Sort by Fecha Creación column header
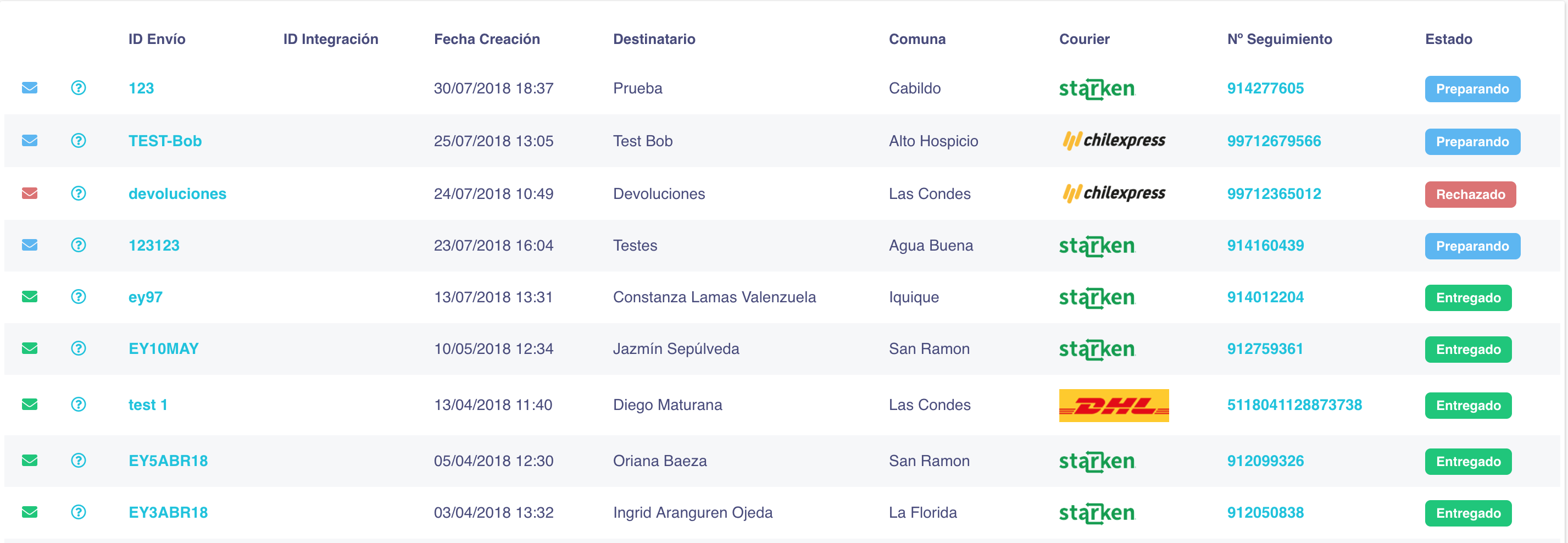1568x543 pixels. pos(487,39)
